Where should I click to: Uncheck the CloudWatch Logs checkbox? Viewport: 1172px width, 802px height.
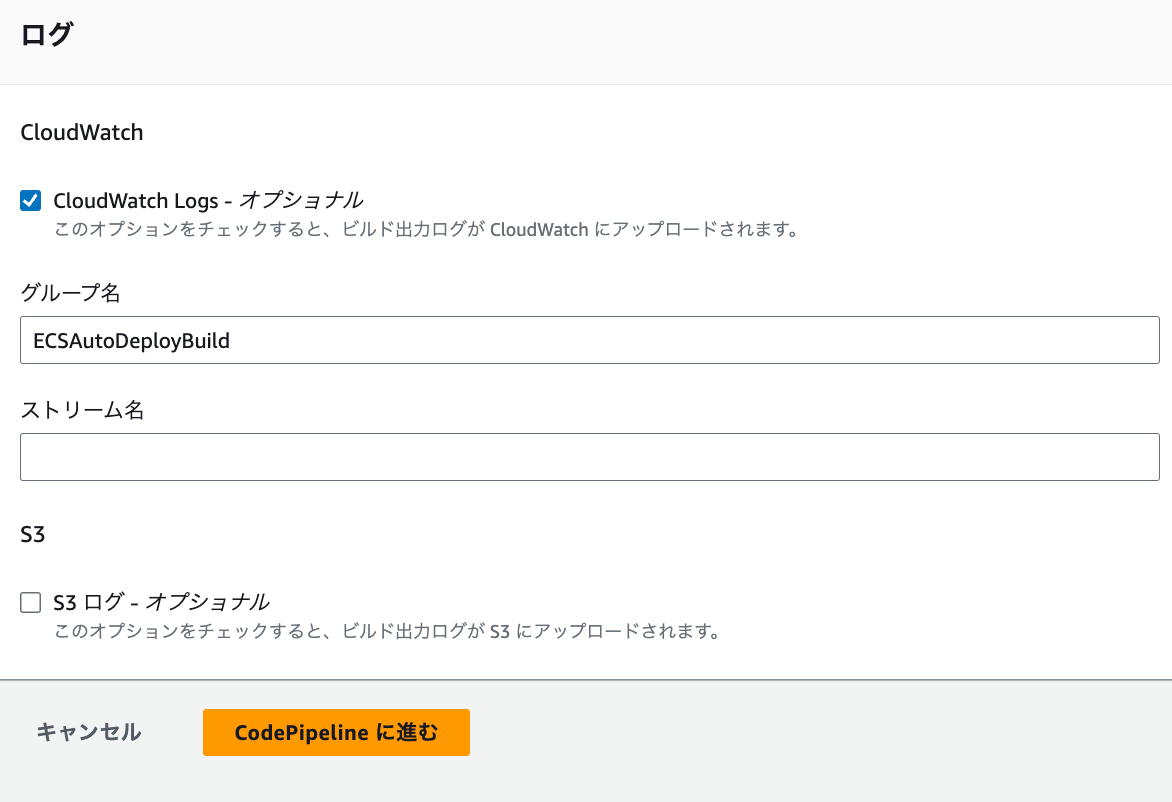pos(31,201)
